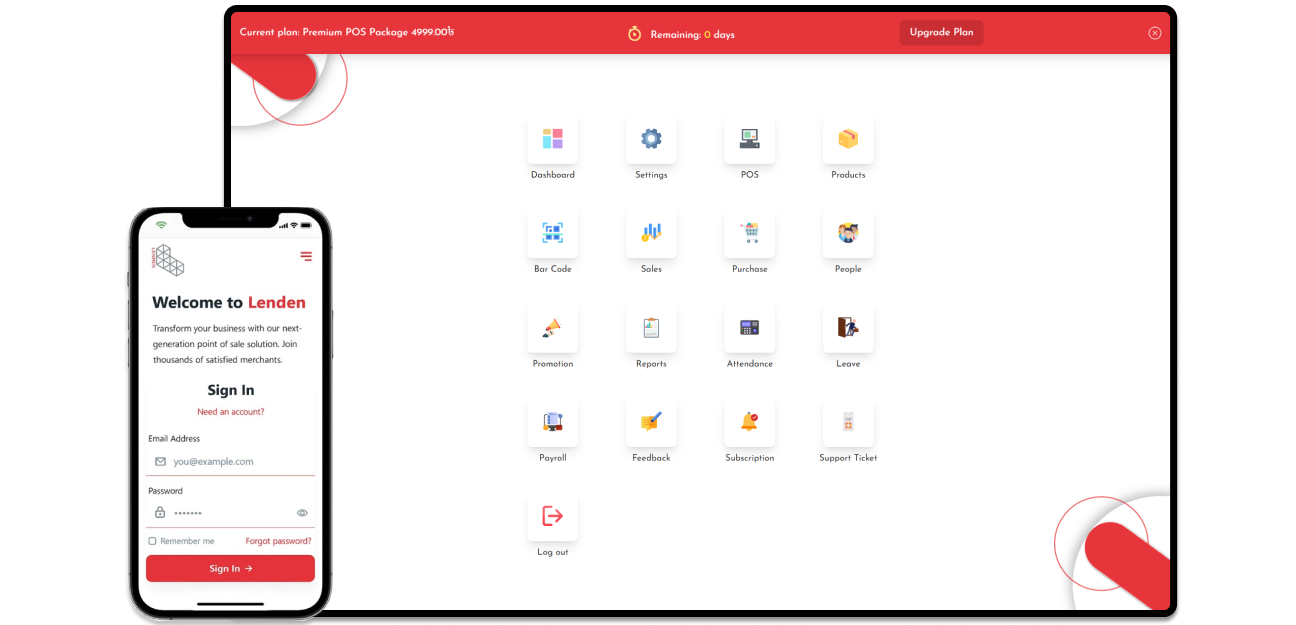1296x625 pixels.
Task: Click the Remember me label text
Action: tap(187, 541)
